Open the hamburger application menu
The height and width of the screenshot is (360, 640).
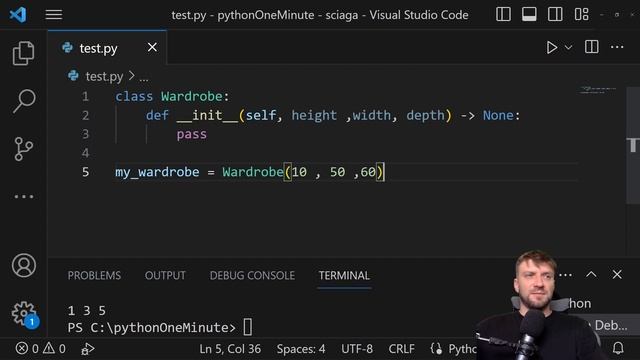[x=53, y=15]
